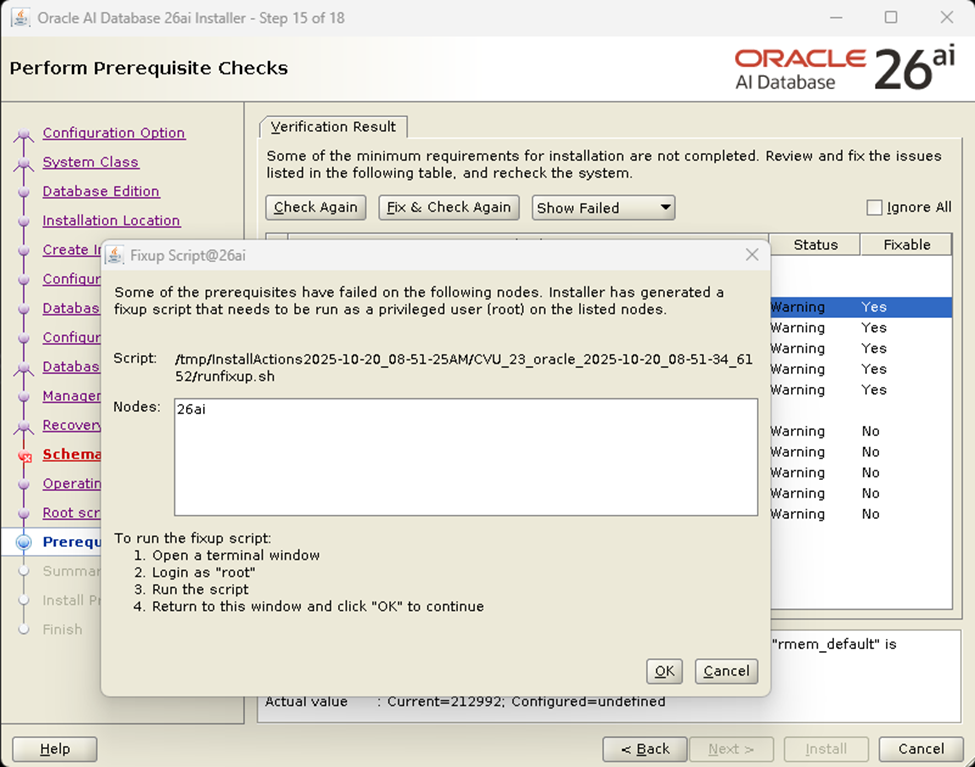Click the current step marker beside Prerequ

point(24,542)
